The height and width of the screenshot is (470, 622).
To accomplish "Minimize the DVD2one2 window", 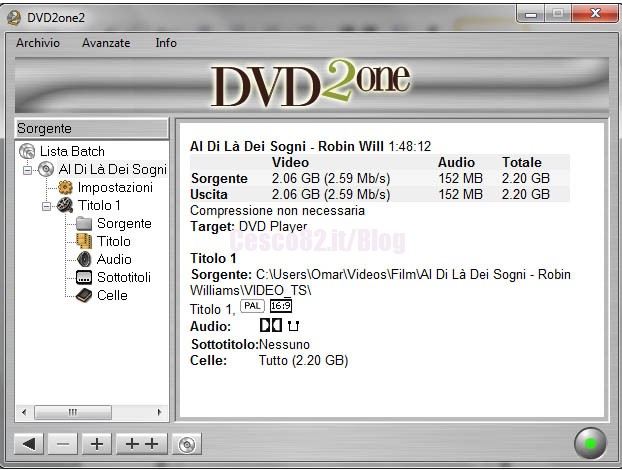I will point(530,14).
